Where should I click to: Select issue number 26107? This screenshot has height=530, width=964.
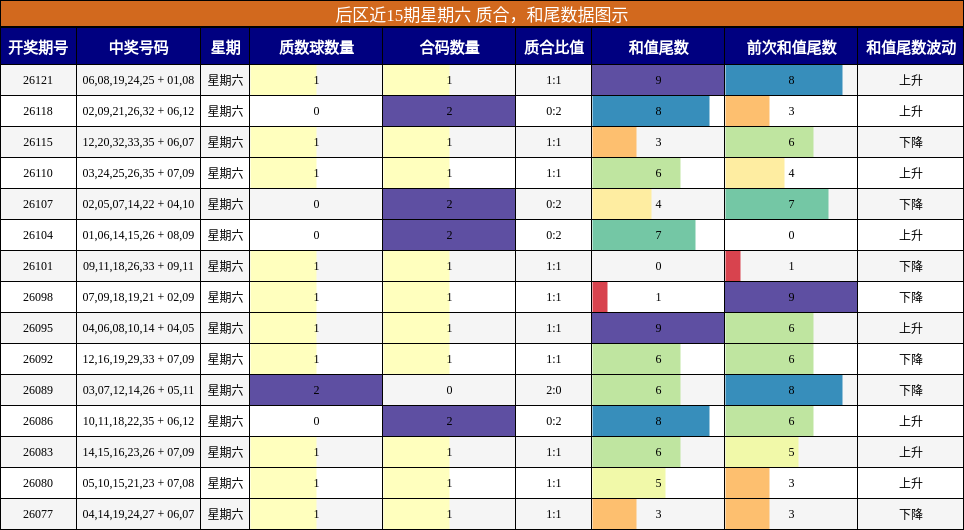point(38,204)
